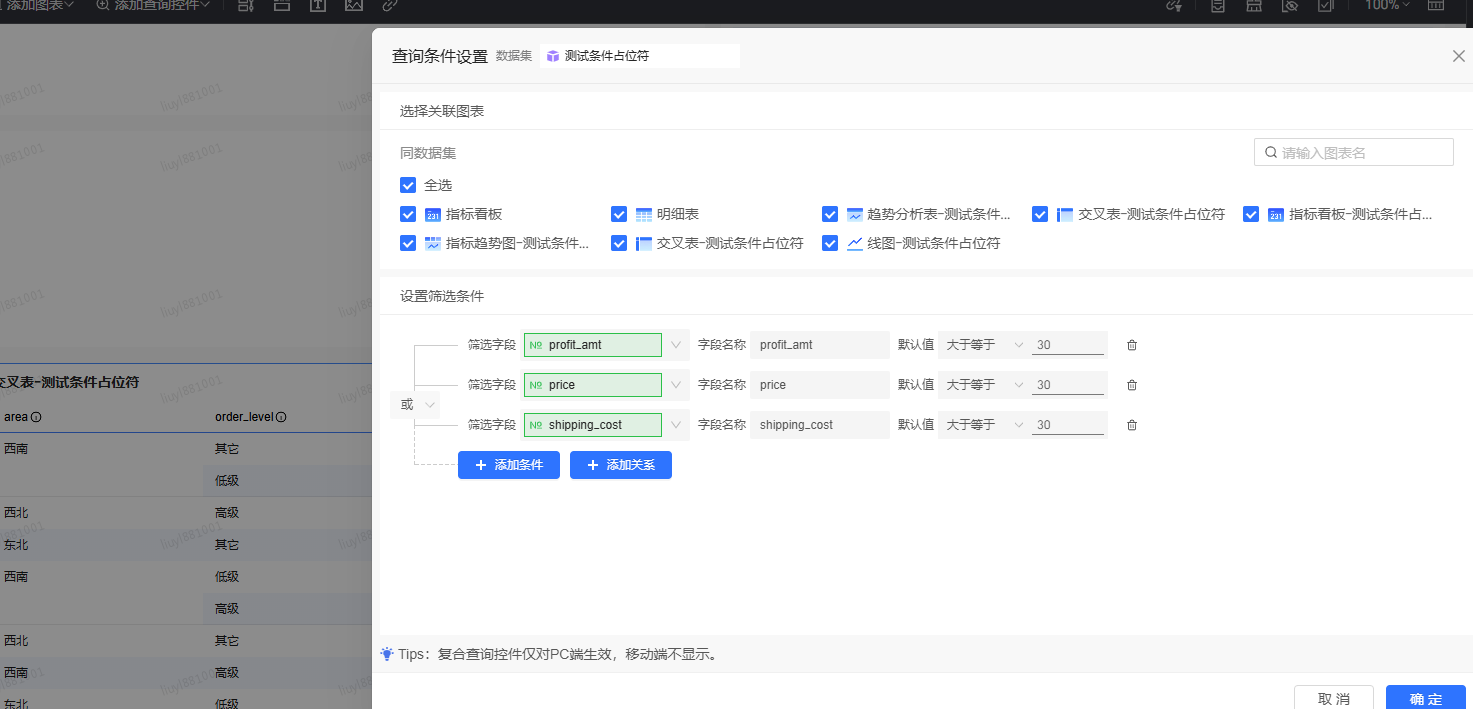Click the 添加关系 button
The image size is (1473, 709).
pos(621,465)
